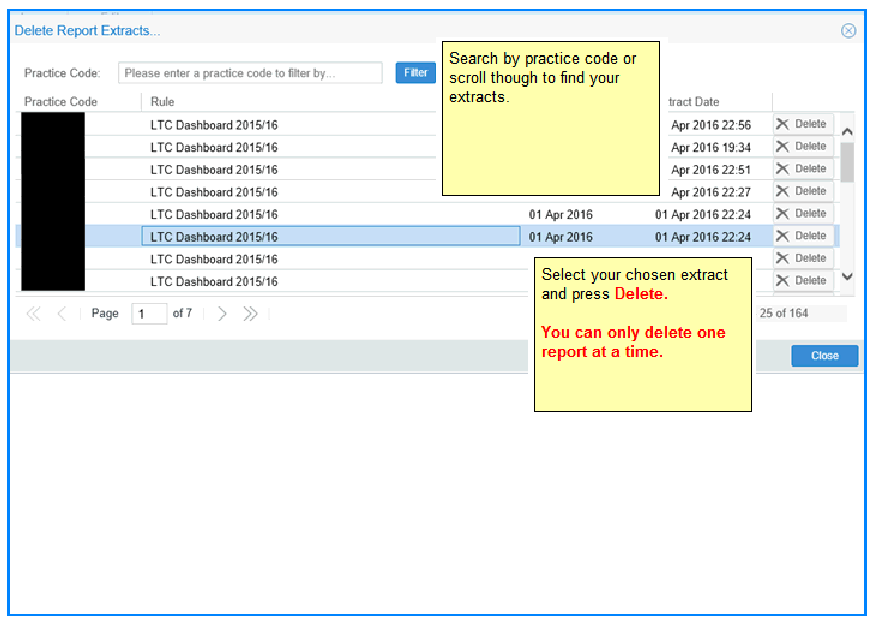Click the vertical scrollbar thumb
Screen dimensions: 879x625
pos(847,162)
